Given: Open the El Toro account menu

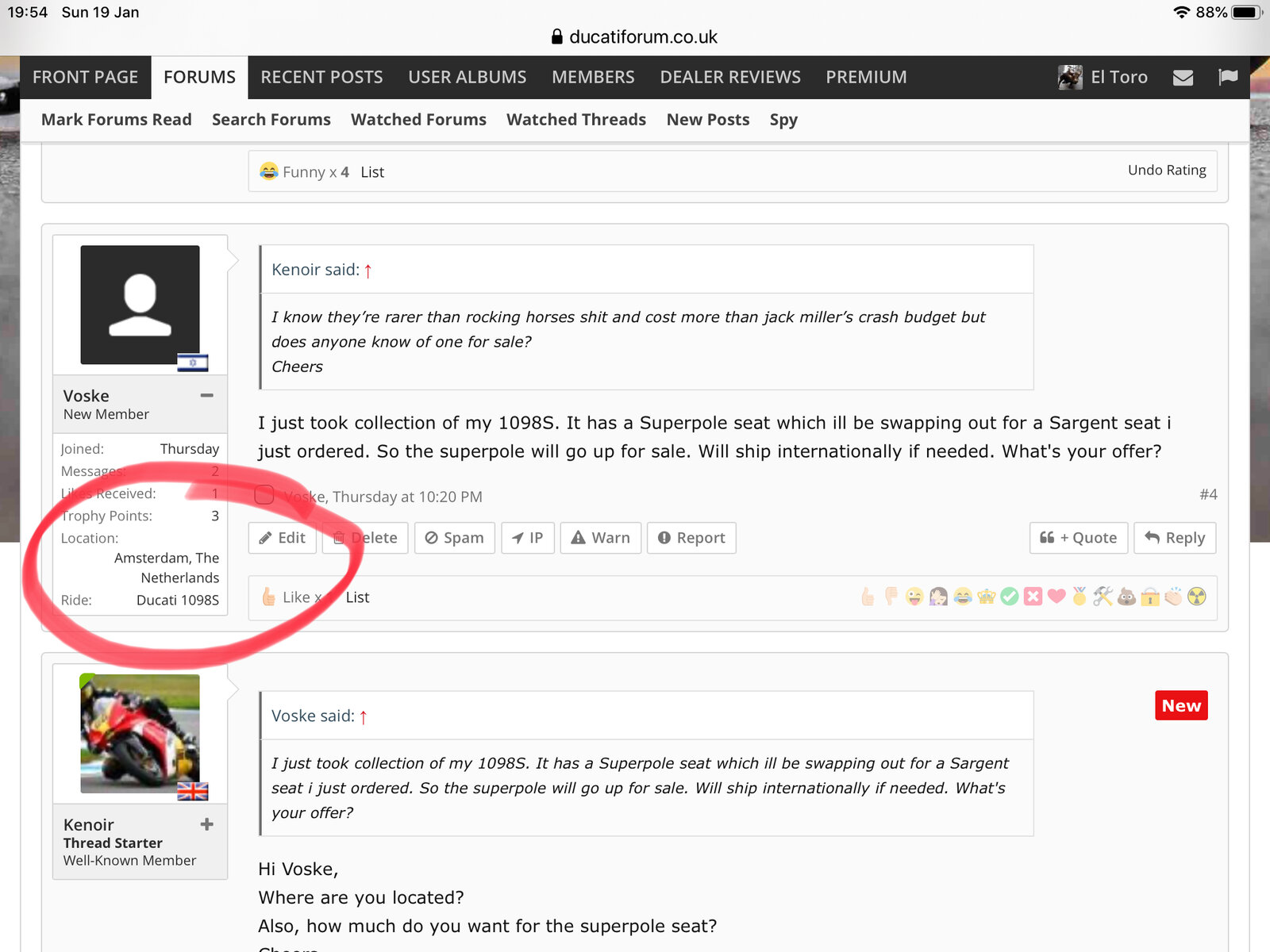Looking at the screenshot, I should [x=1103, y=78].
